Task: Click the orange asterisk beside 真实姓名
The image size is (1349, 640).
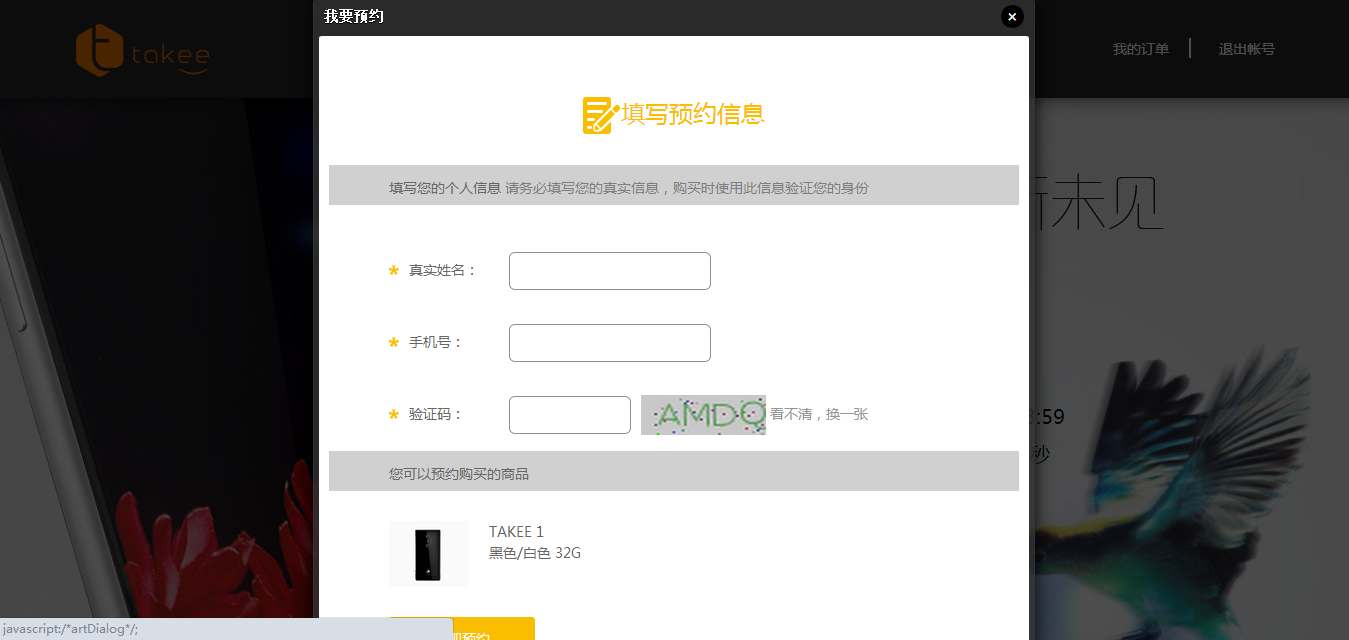Action: pos(393,271)
